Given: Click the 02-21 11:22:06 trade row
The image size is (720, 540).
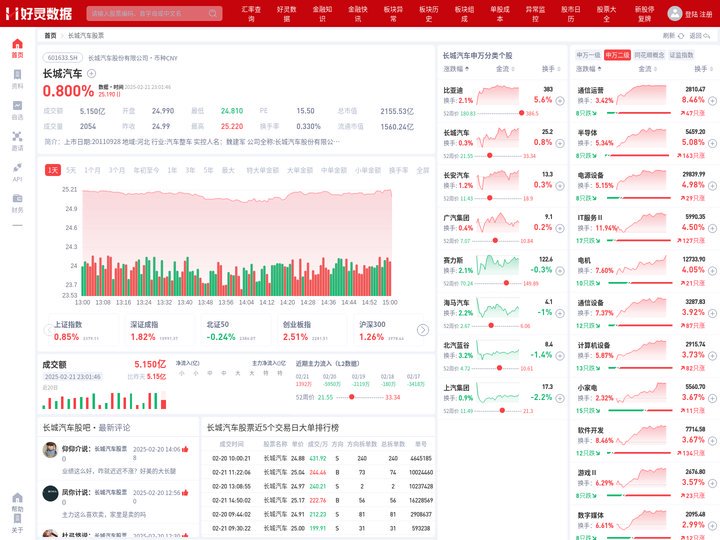Looking at the screenshot, I should (x=318, y=472).
